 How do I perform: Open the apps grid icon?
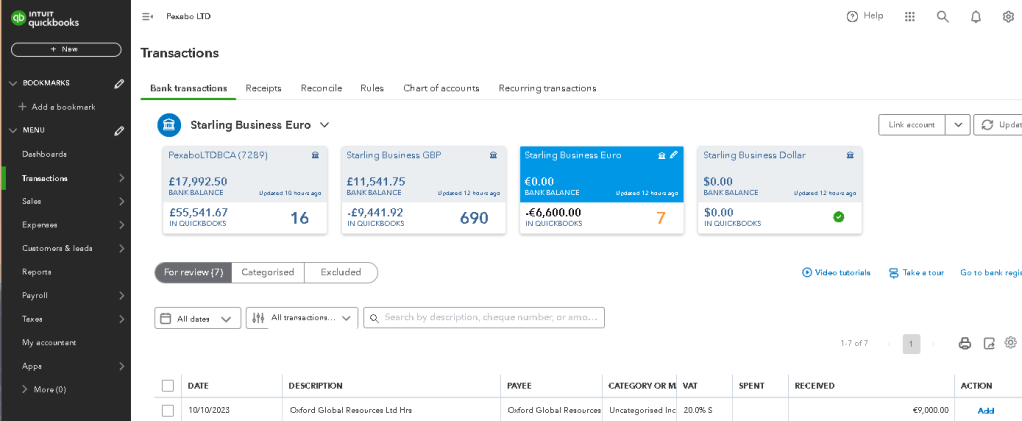click(910, 17)
